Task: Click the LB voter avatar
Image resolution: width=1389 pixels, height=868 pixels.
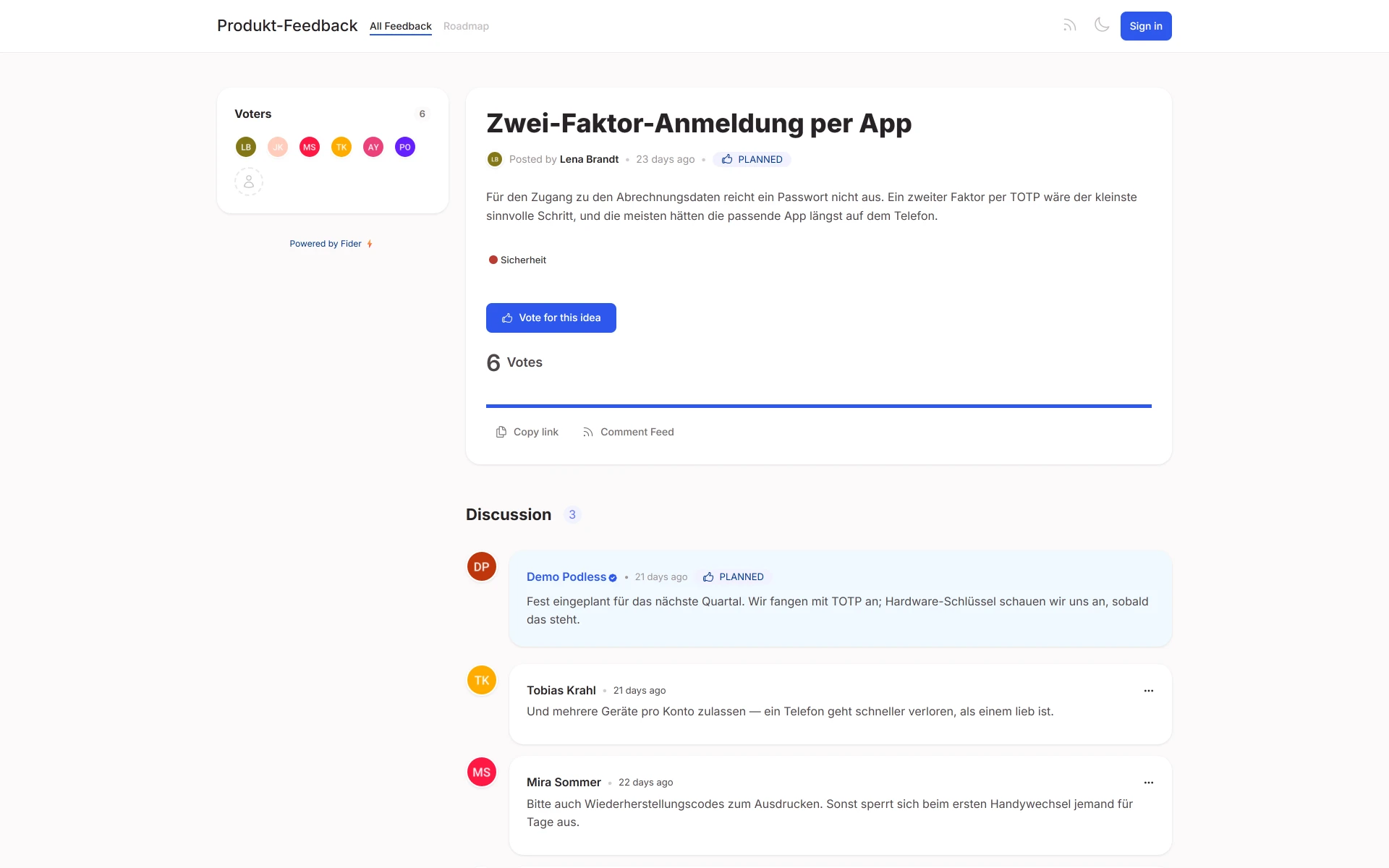Action: point(246,147)
